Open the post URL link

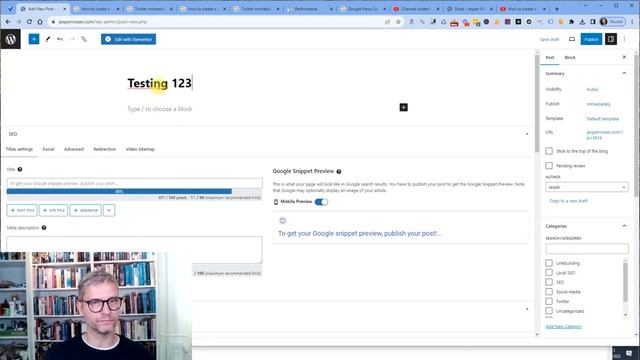coord(605,135)
